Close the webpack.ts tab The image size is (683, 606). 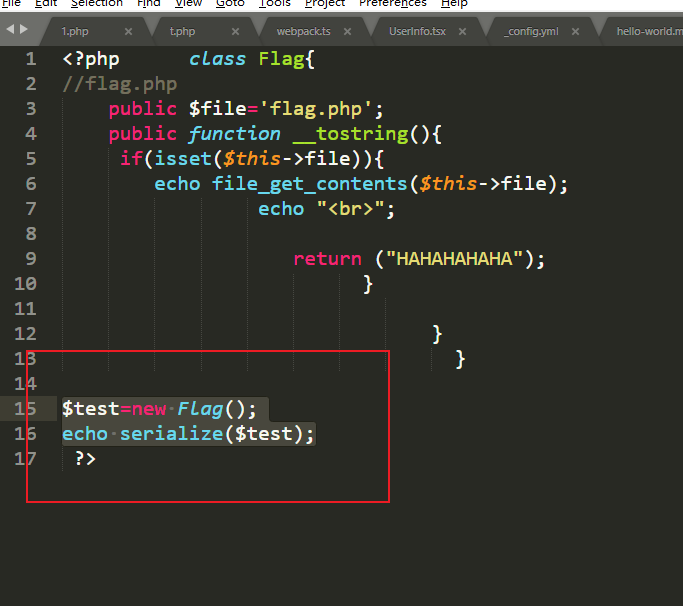pyautogui.click(x=347, y=31)
